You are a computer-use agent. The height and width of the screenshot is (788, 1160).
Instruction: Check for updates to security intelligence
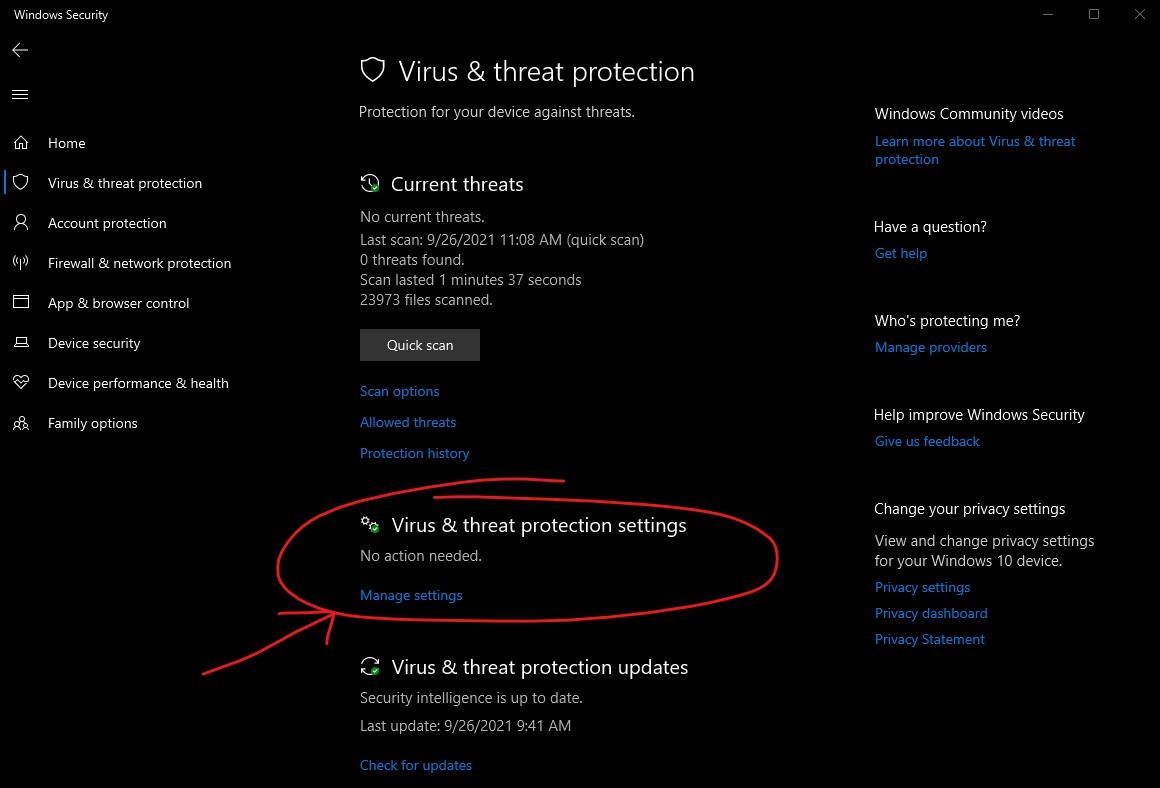coord(416,766)
